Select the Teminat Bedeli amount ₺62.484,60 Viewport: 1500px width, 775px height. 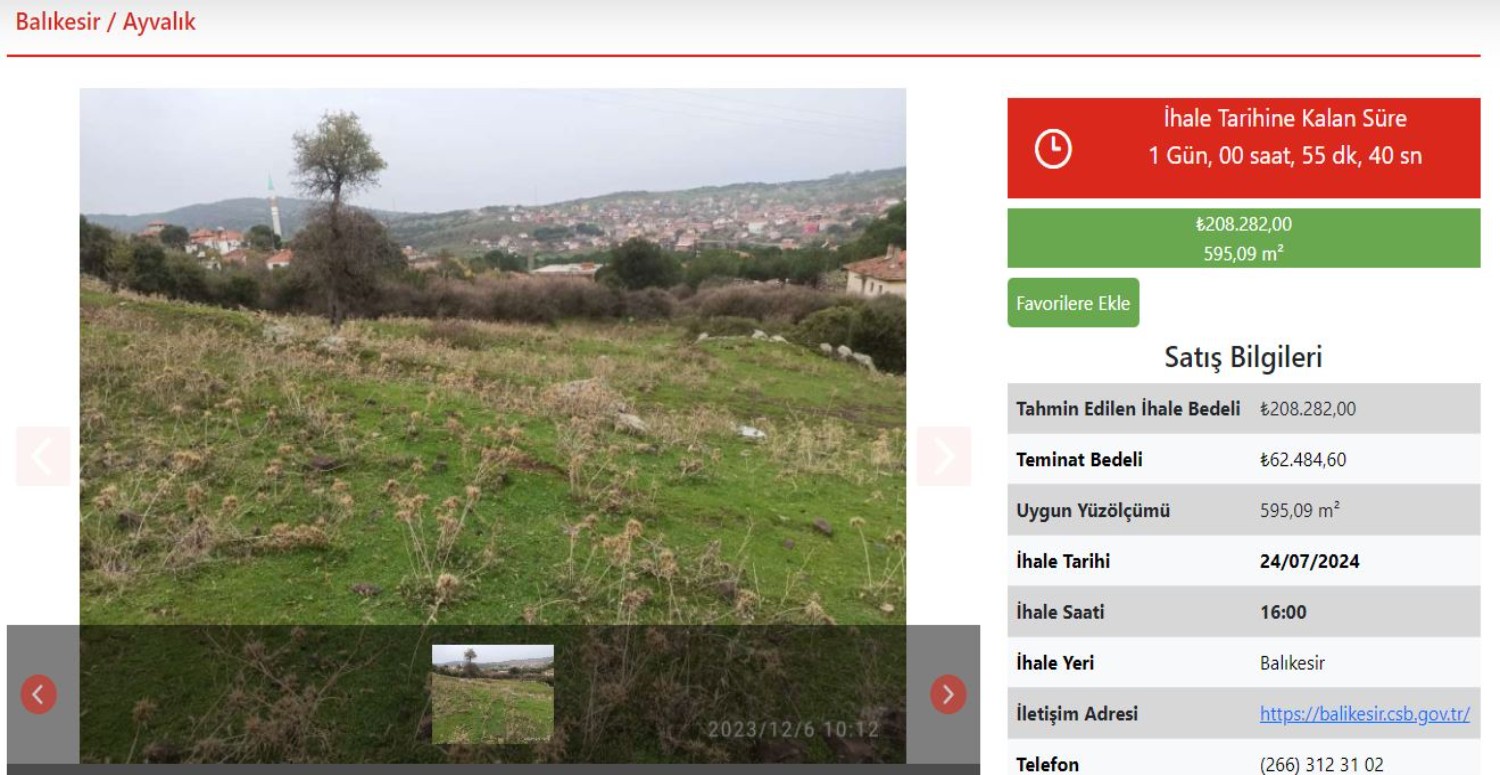pyautogui.click(x=1302, y=460)
